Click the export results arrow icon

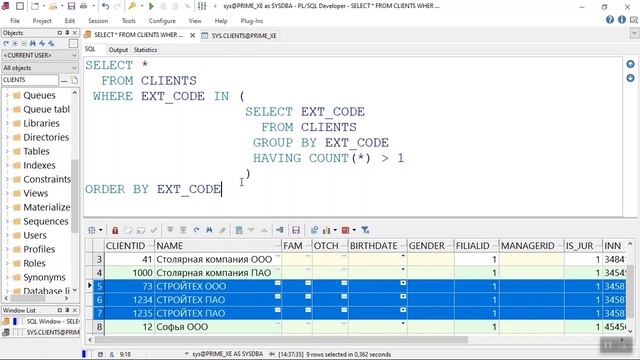(280, 230)
